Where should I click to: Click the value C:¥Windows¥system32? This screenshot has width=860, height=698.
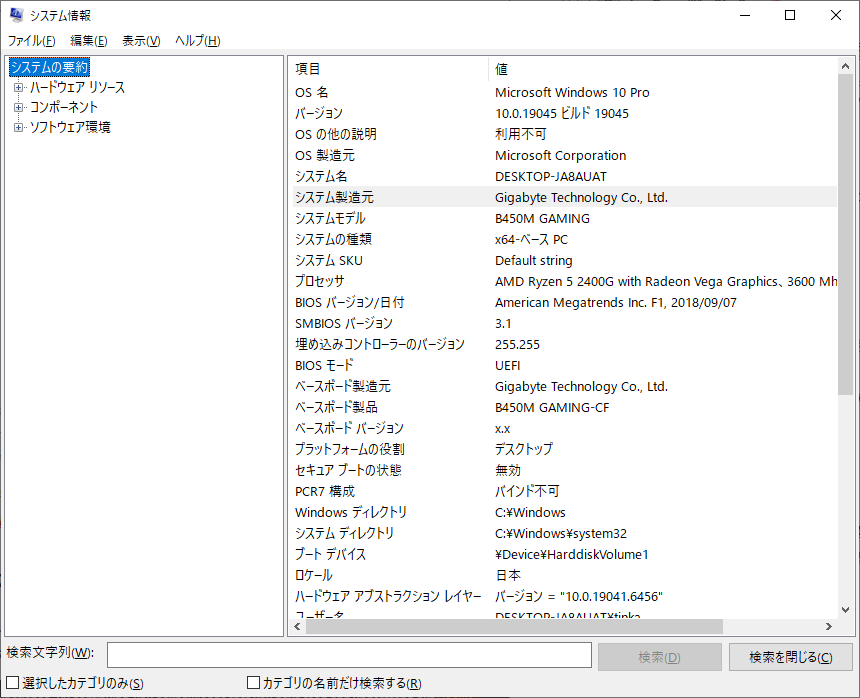[x=561, y=534]
